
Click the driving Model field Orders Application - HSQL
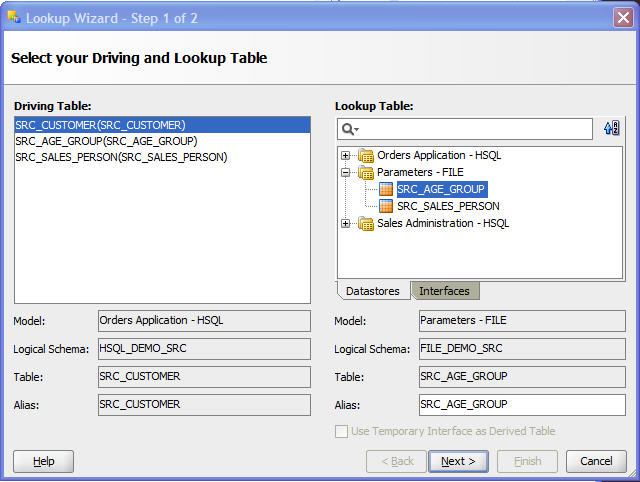[x=204, y=321]
